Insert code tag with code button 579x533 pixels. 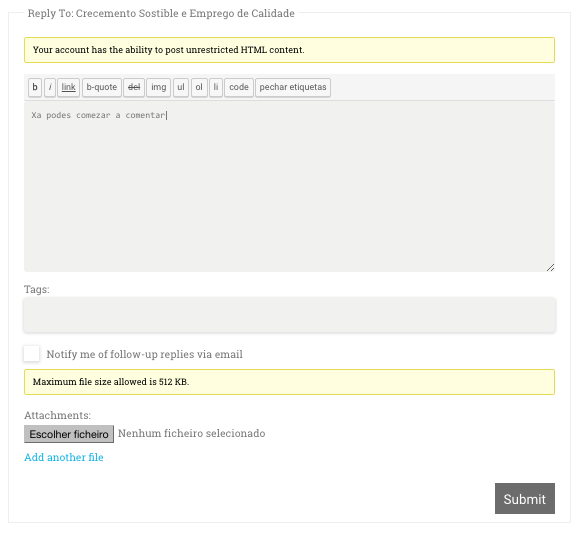(239, 88)
